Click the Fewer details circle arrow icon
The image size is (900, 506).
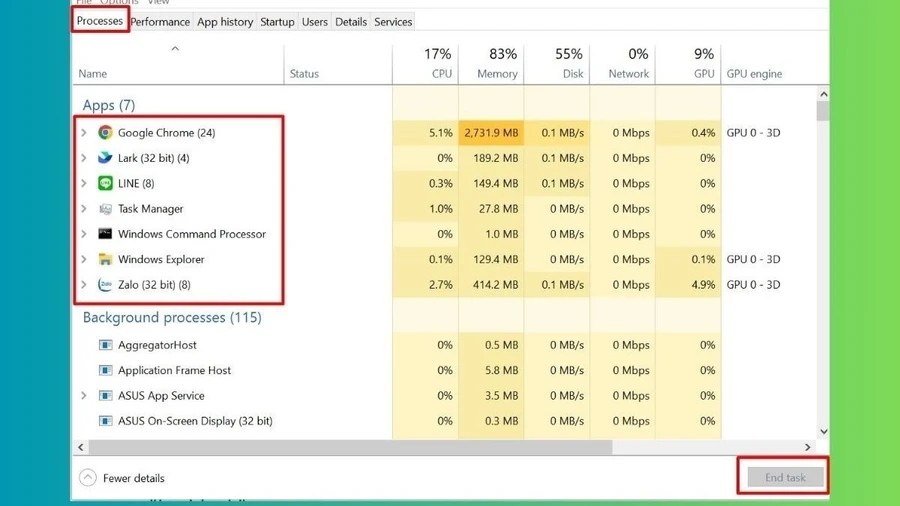(x=88, y=477)
